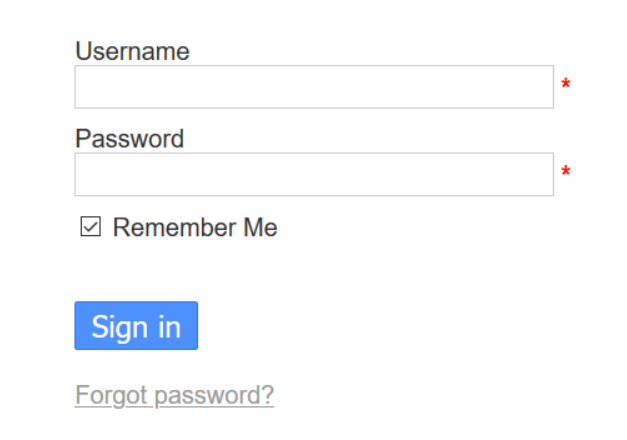
Task: Click the Password label text
Action: tap(129, 138)
